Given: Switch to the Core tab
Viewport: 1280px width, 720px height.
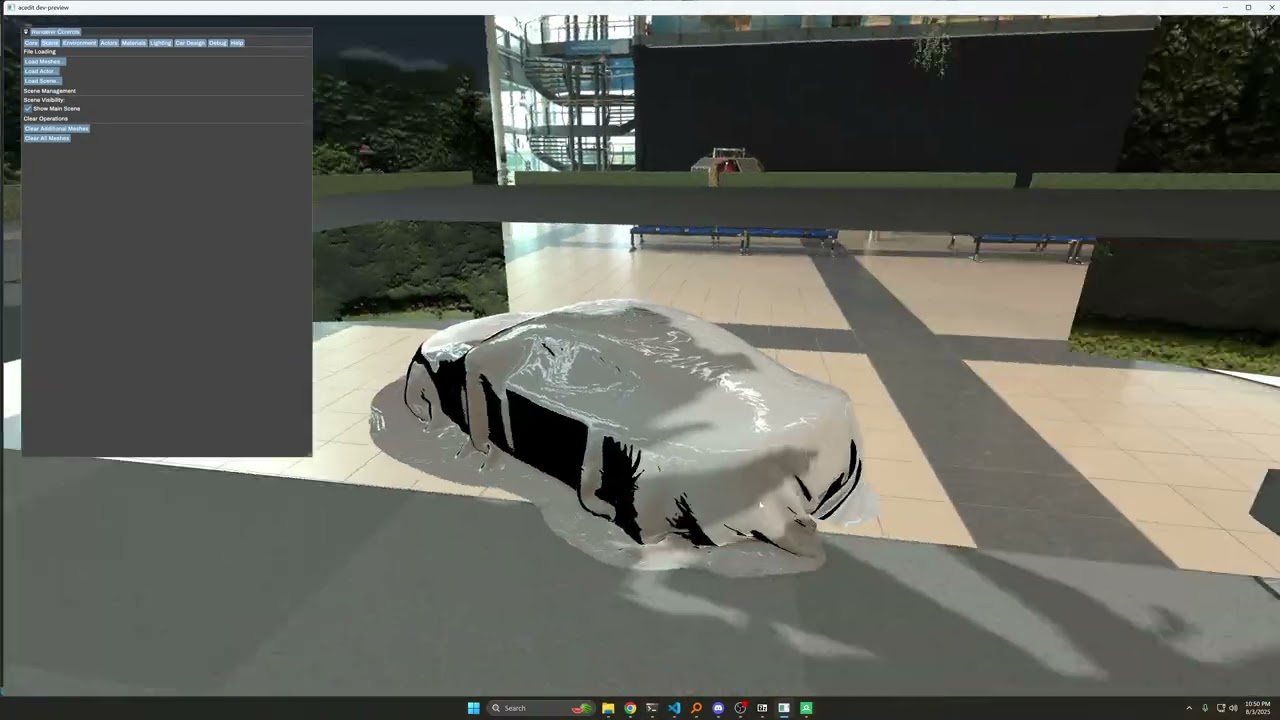Looking at the screenshot, I should point(31,43).
